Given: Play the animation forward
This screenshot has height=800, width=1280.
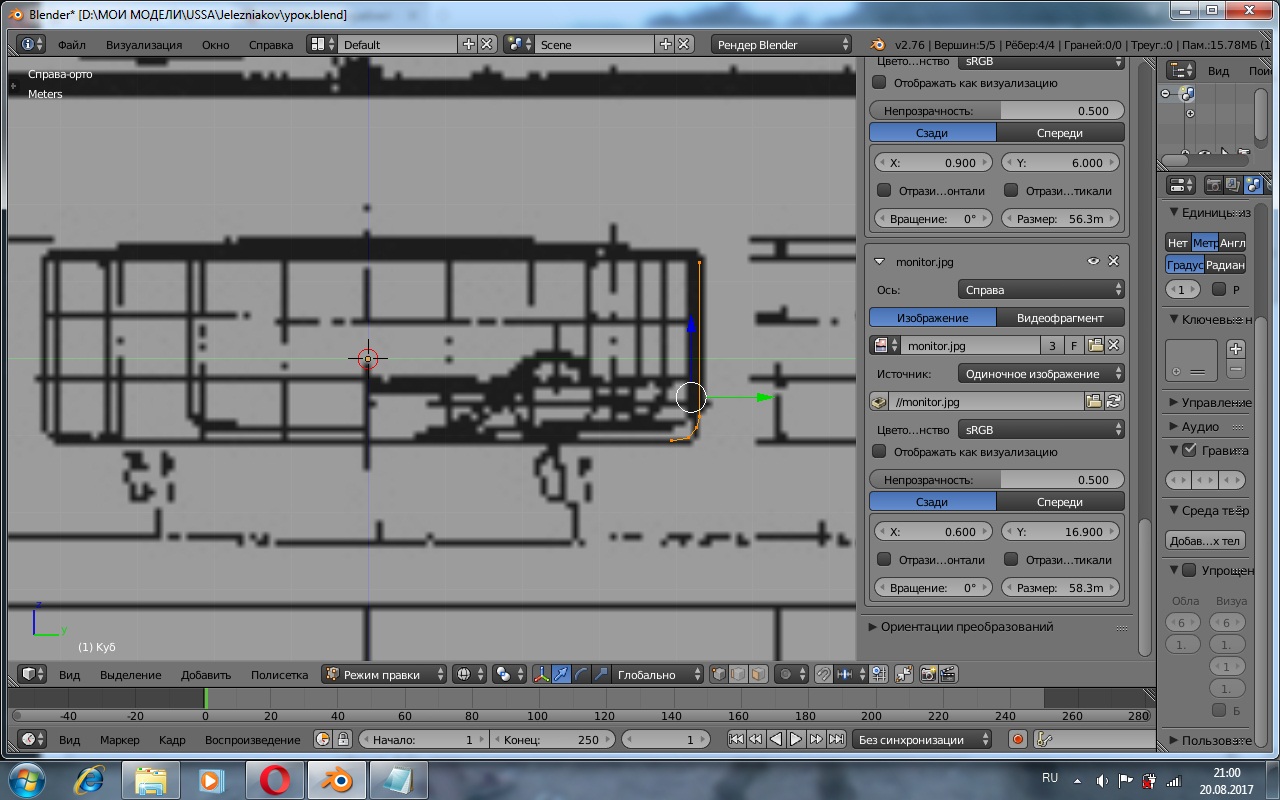Looking at the screenshot, I should click(x=796, y=739).
